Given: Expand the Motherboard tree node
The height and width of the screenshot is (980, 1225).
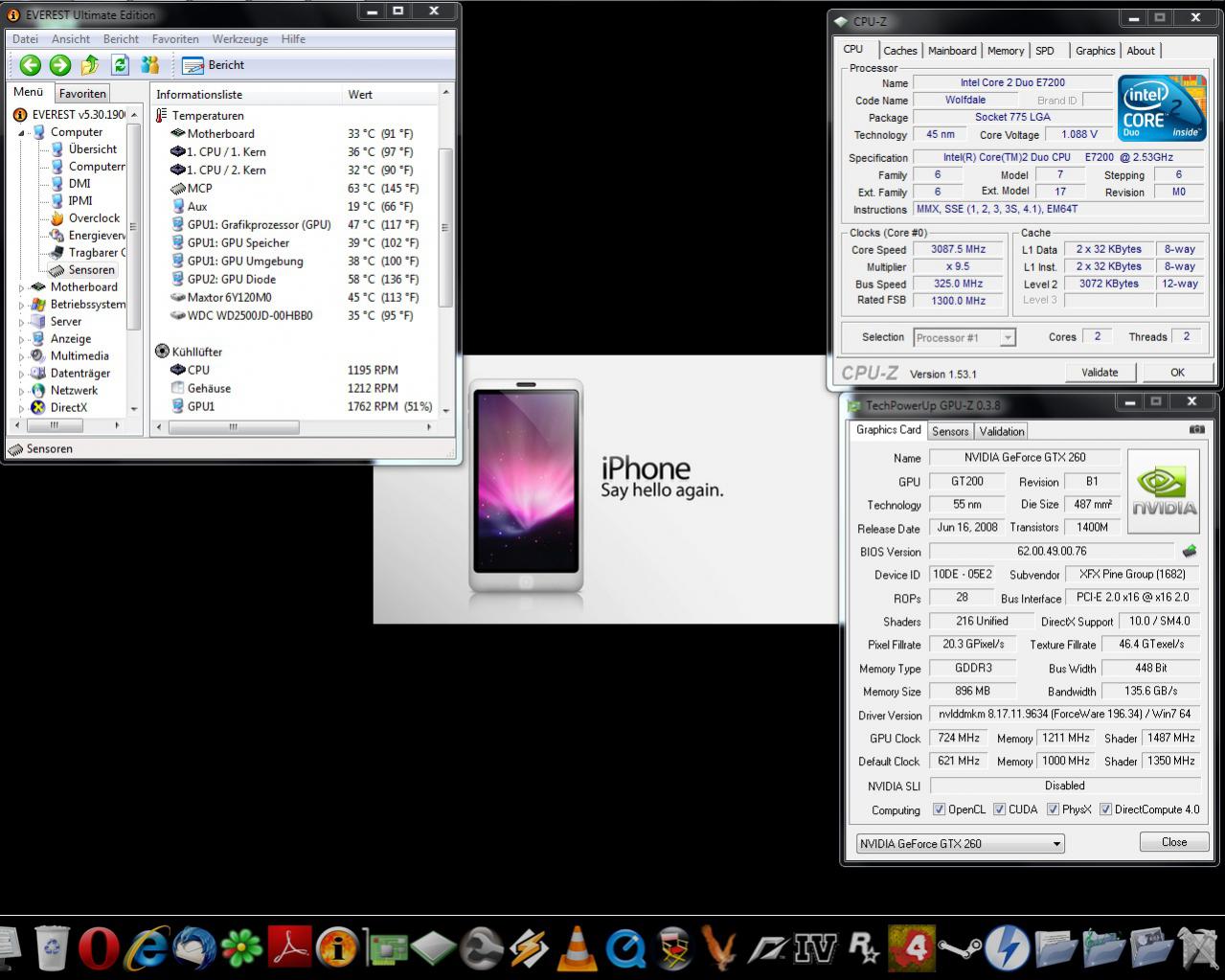Looking at the screenshot, I should tap(22, 287).
